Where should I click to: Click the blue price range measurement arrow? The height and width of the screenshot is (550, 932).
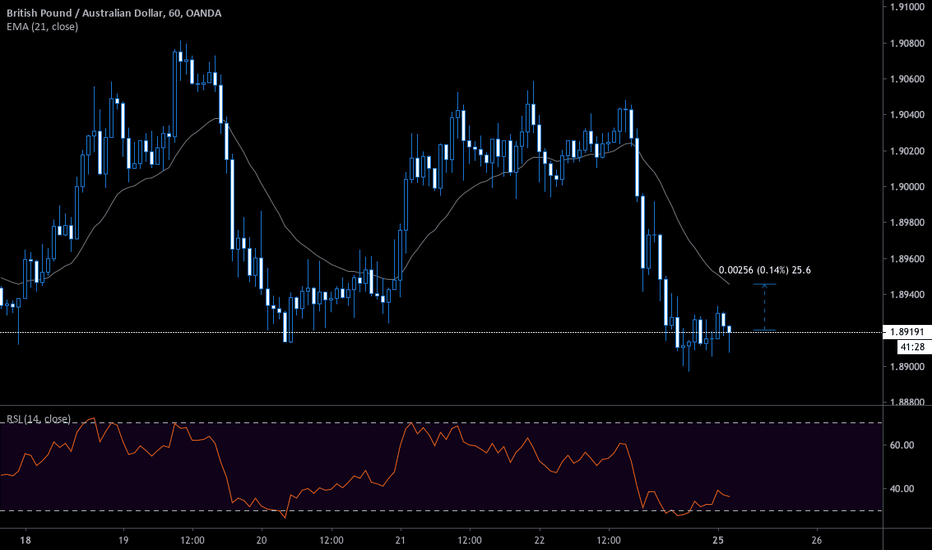(x=765, y=307)
